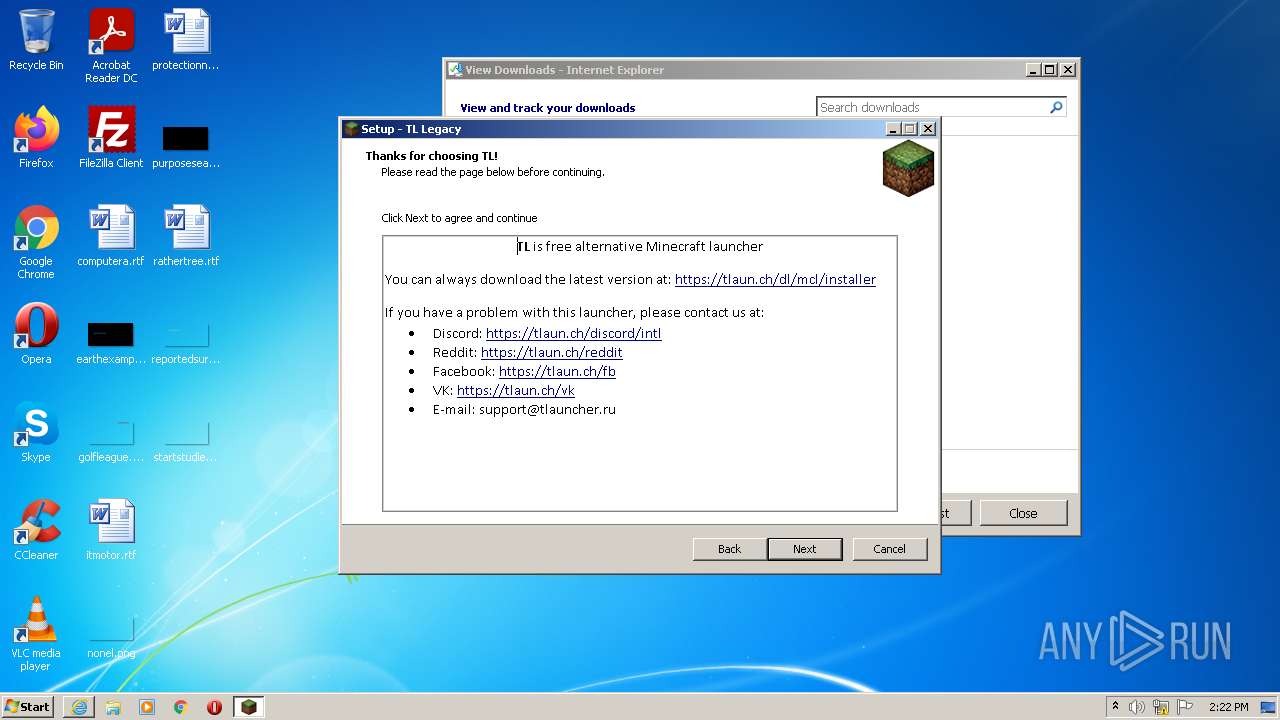This screenshot has height=720, width=1280.
Task: Click the Minecraft grass block logo
Action: 908,168
